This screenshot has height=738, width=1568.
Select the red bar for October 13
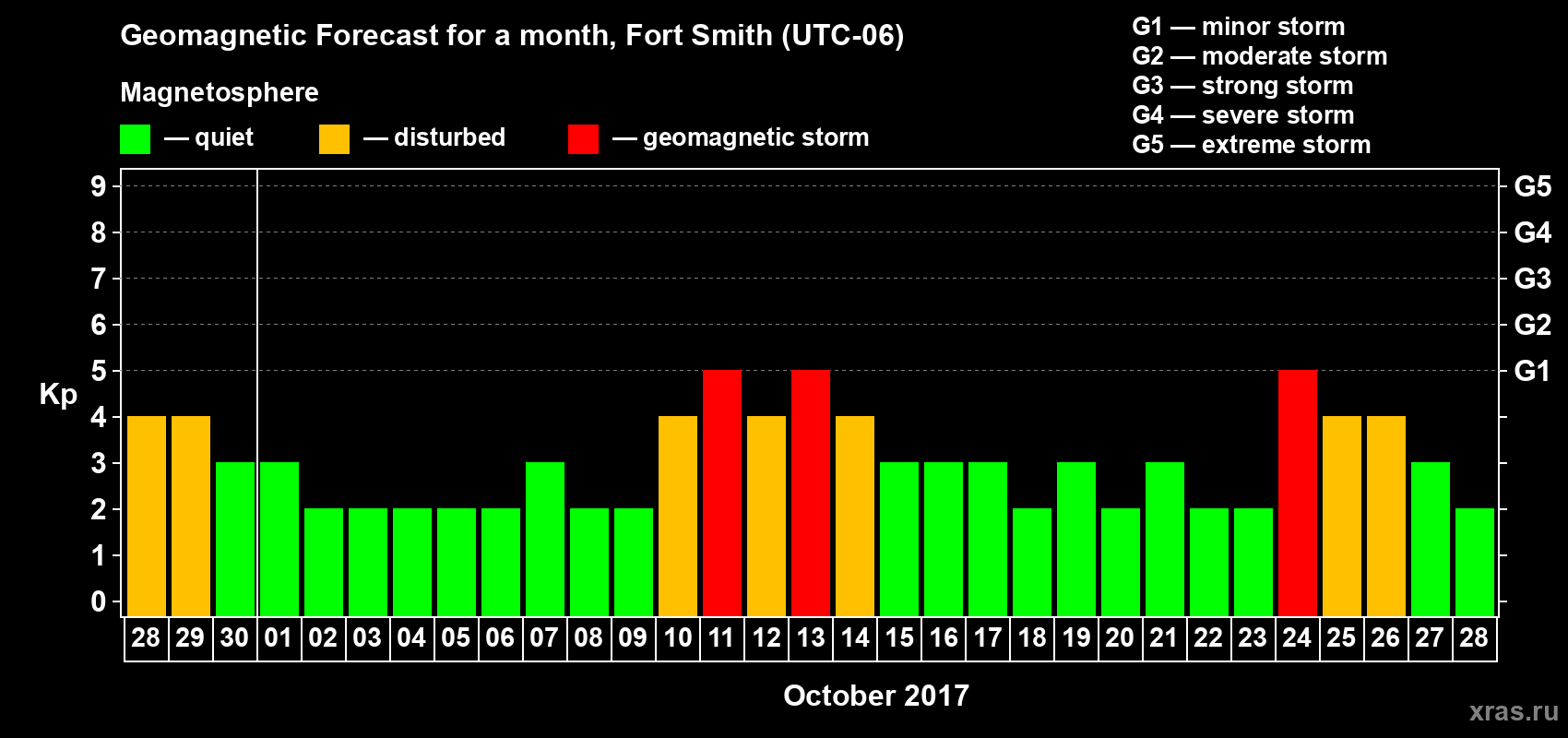tap(811, 493)
